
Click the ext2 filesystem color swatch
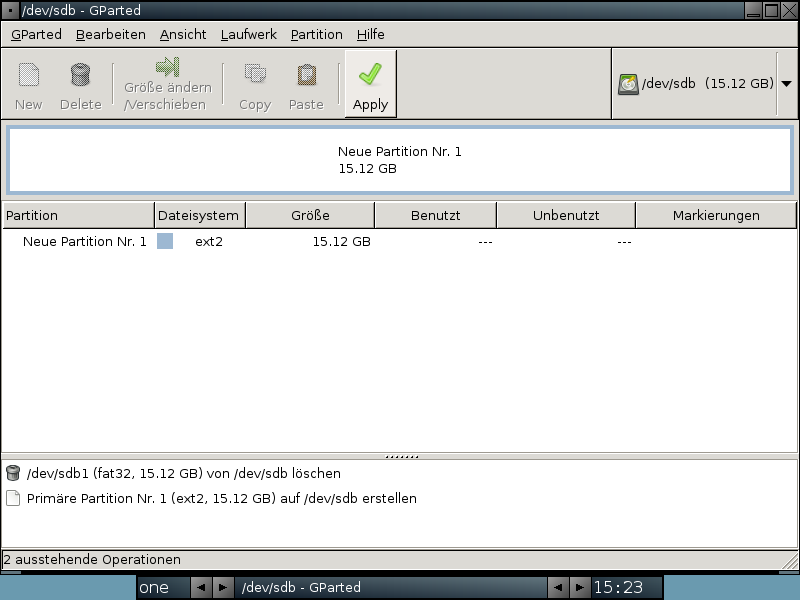tap(165, 241)
